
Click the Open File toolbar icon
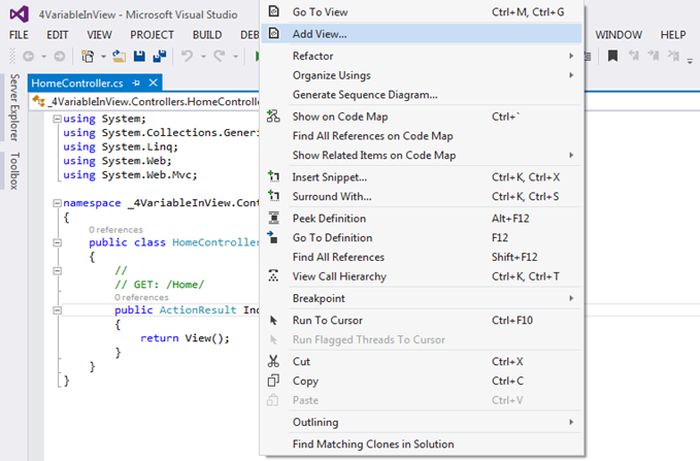(x=119, y=57)
